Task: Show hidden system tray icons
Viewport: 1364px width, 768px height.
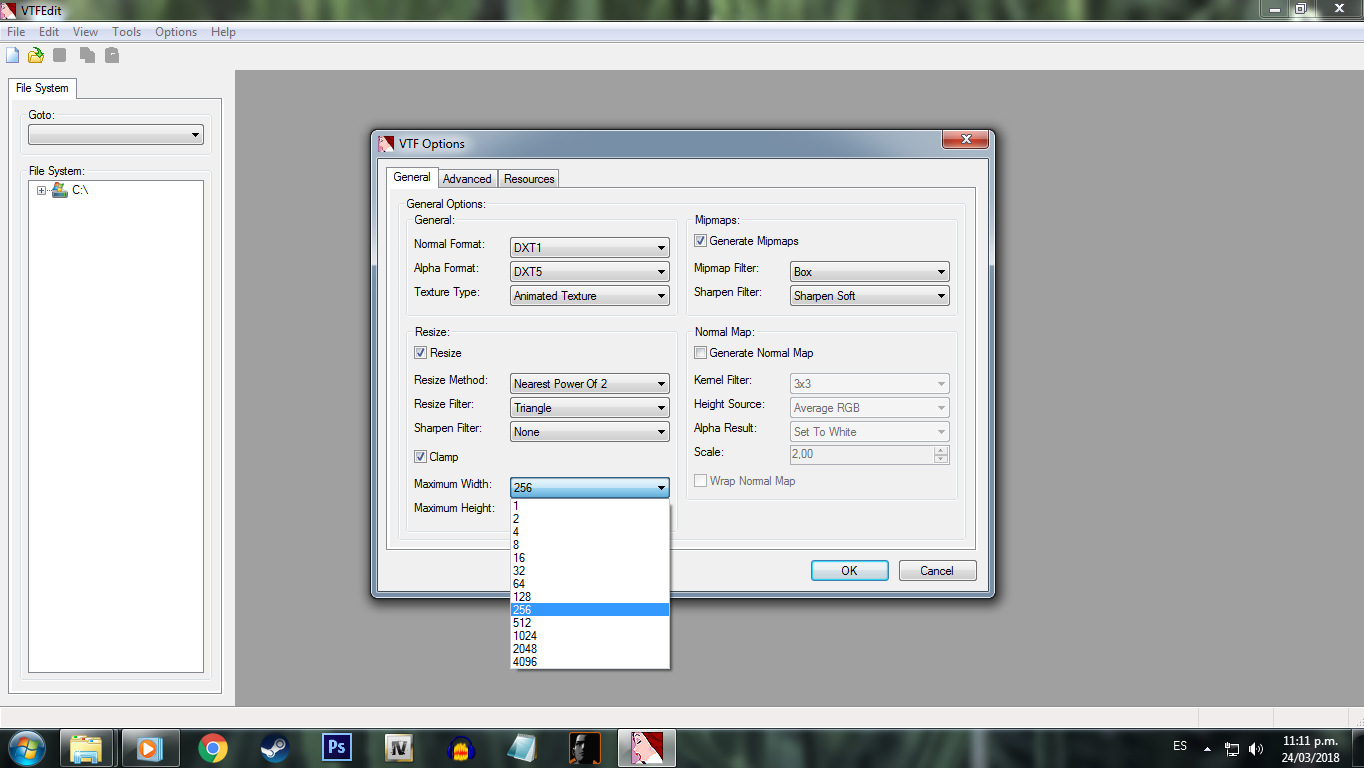Action: tap(1207, 748)
